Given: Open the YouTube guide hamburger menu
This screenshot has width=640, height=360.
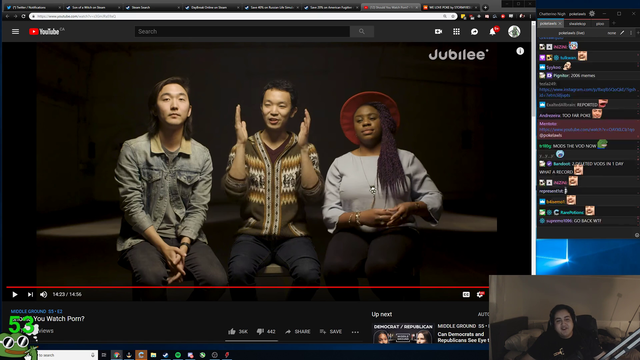Looking at the screenshot, I should point(15,31).
